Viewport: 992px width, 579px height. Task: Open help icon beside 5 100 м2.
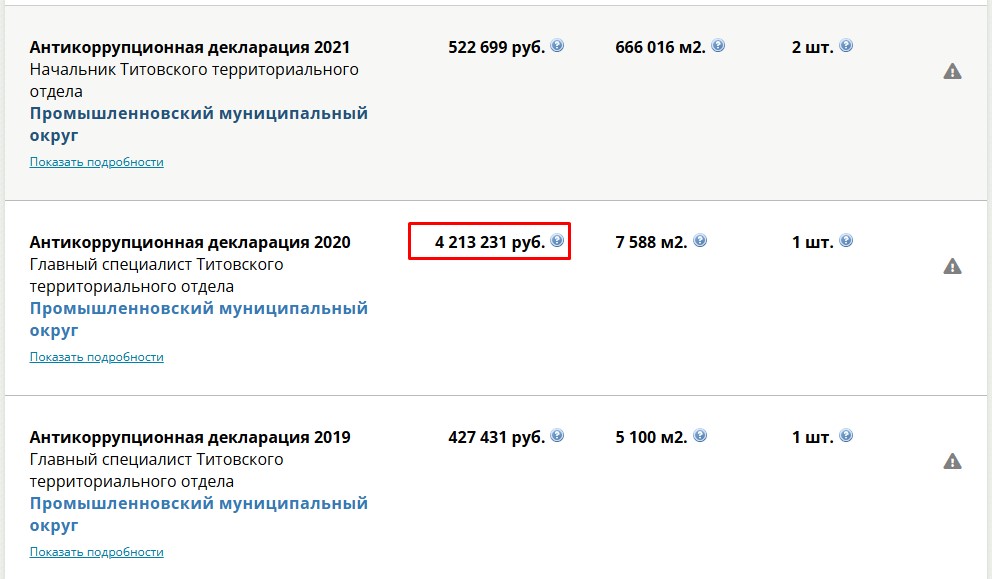coord(700,435)
